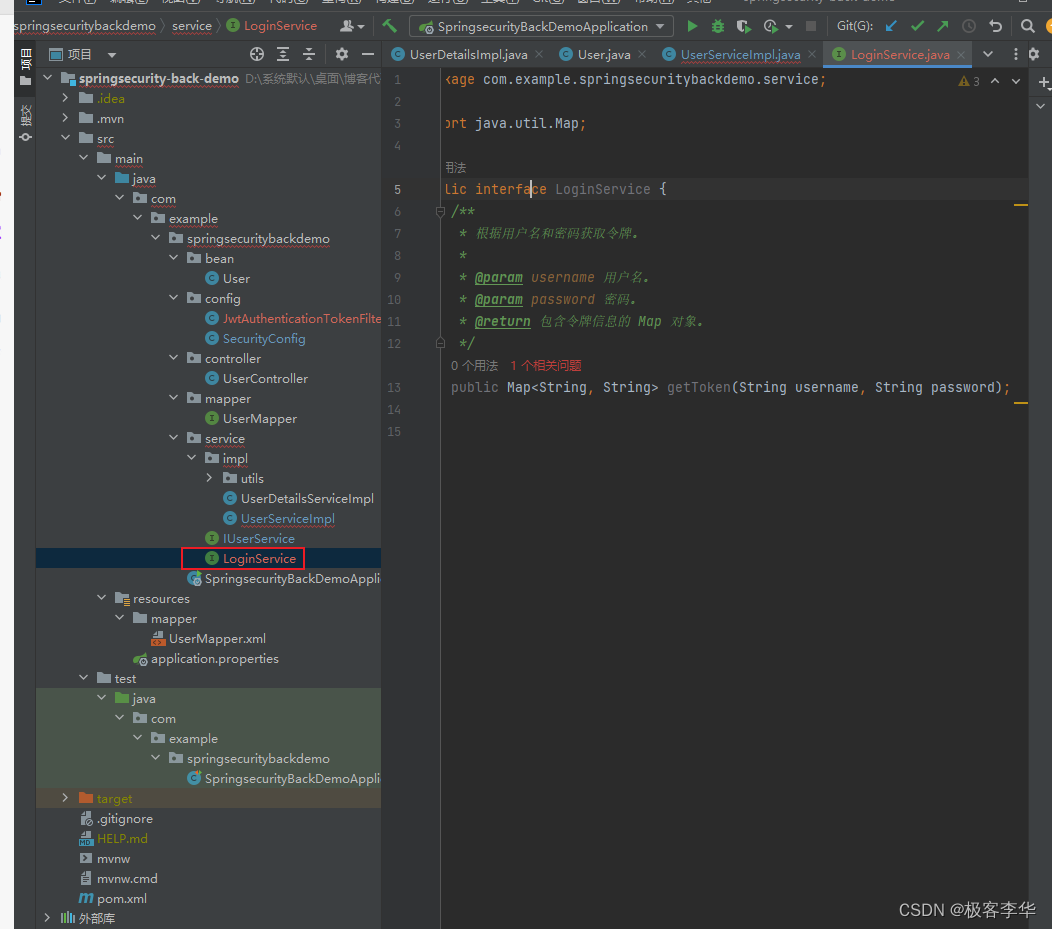Open the 项目 view selector dropdown
Screen dimensions: 1052x929
111,55
